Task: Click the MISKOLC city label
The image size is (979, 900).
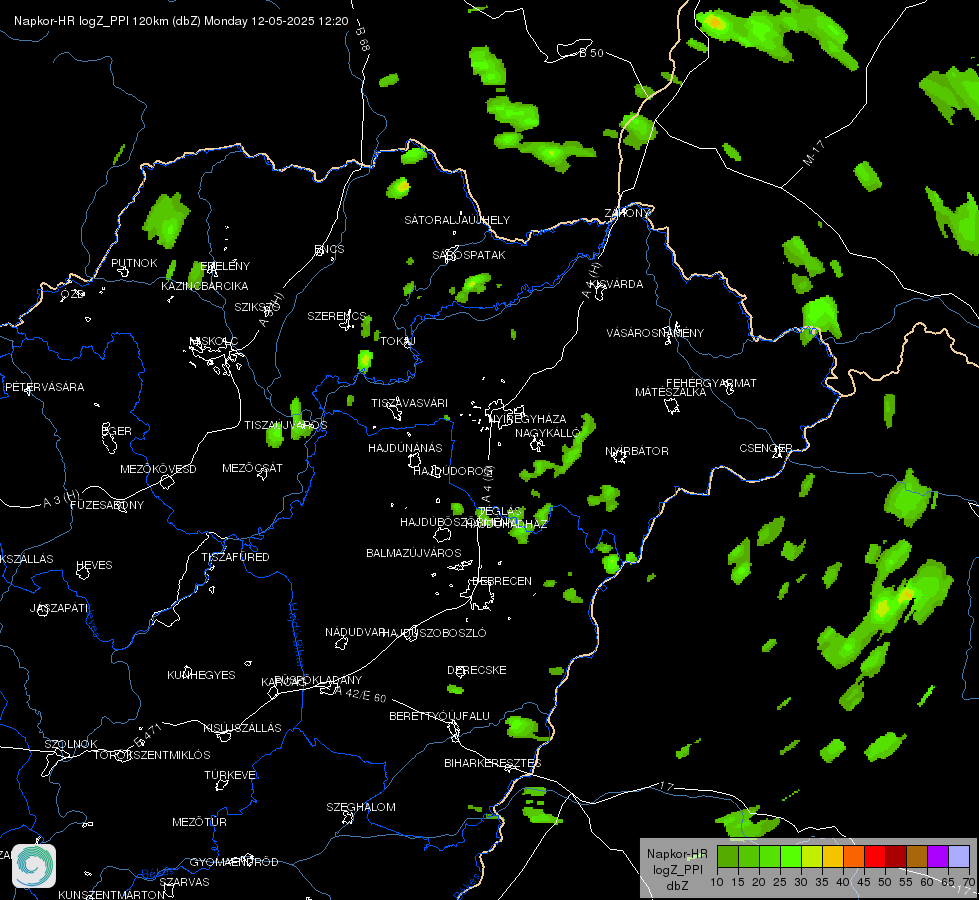Action: (214, 341)
